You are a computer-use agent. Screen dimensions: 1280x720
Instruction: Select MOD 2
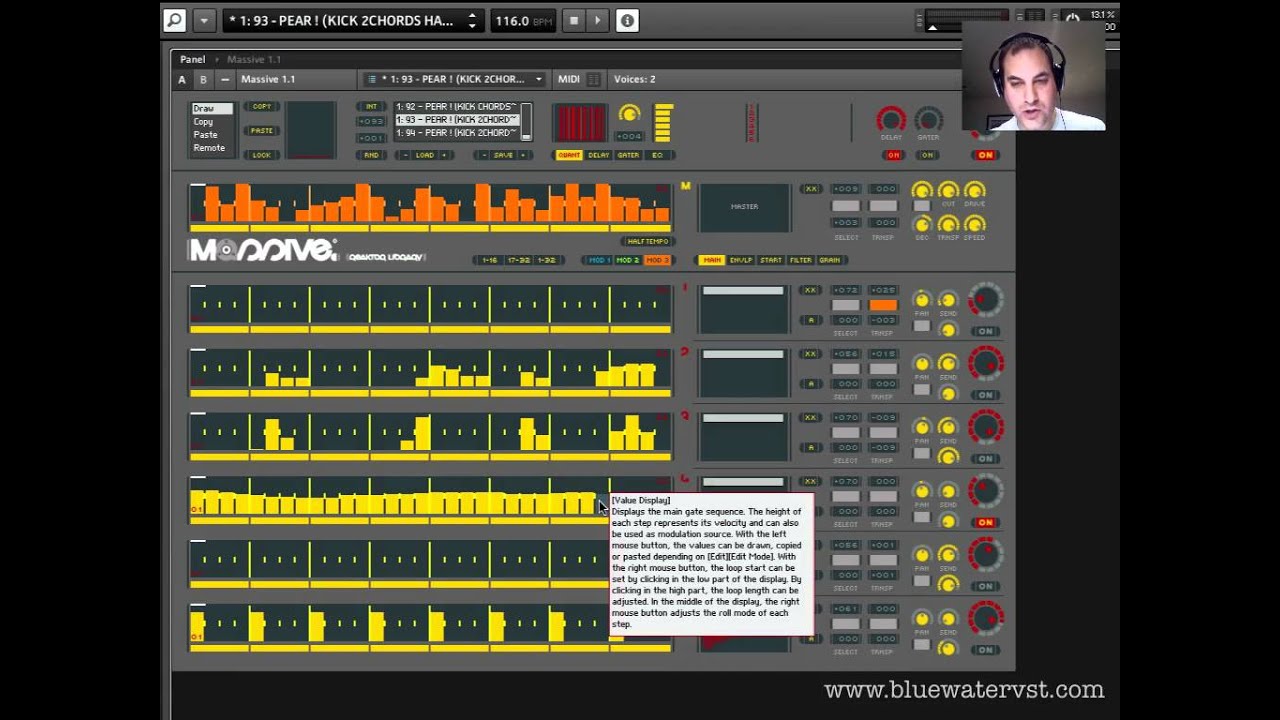tap(627, 260)
